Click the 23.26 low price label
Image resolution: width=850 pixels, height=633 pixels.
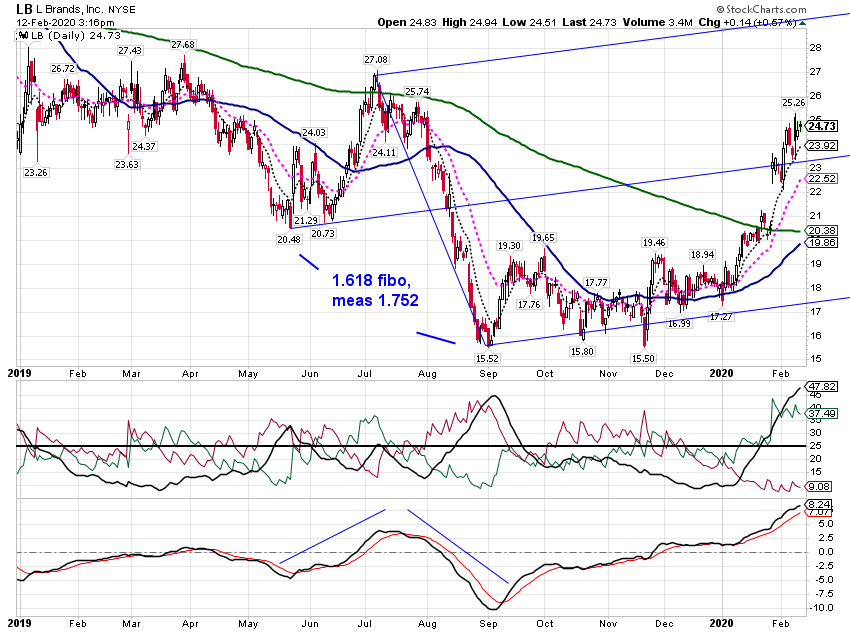(x=36, y=173)
